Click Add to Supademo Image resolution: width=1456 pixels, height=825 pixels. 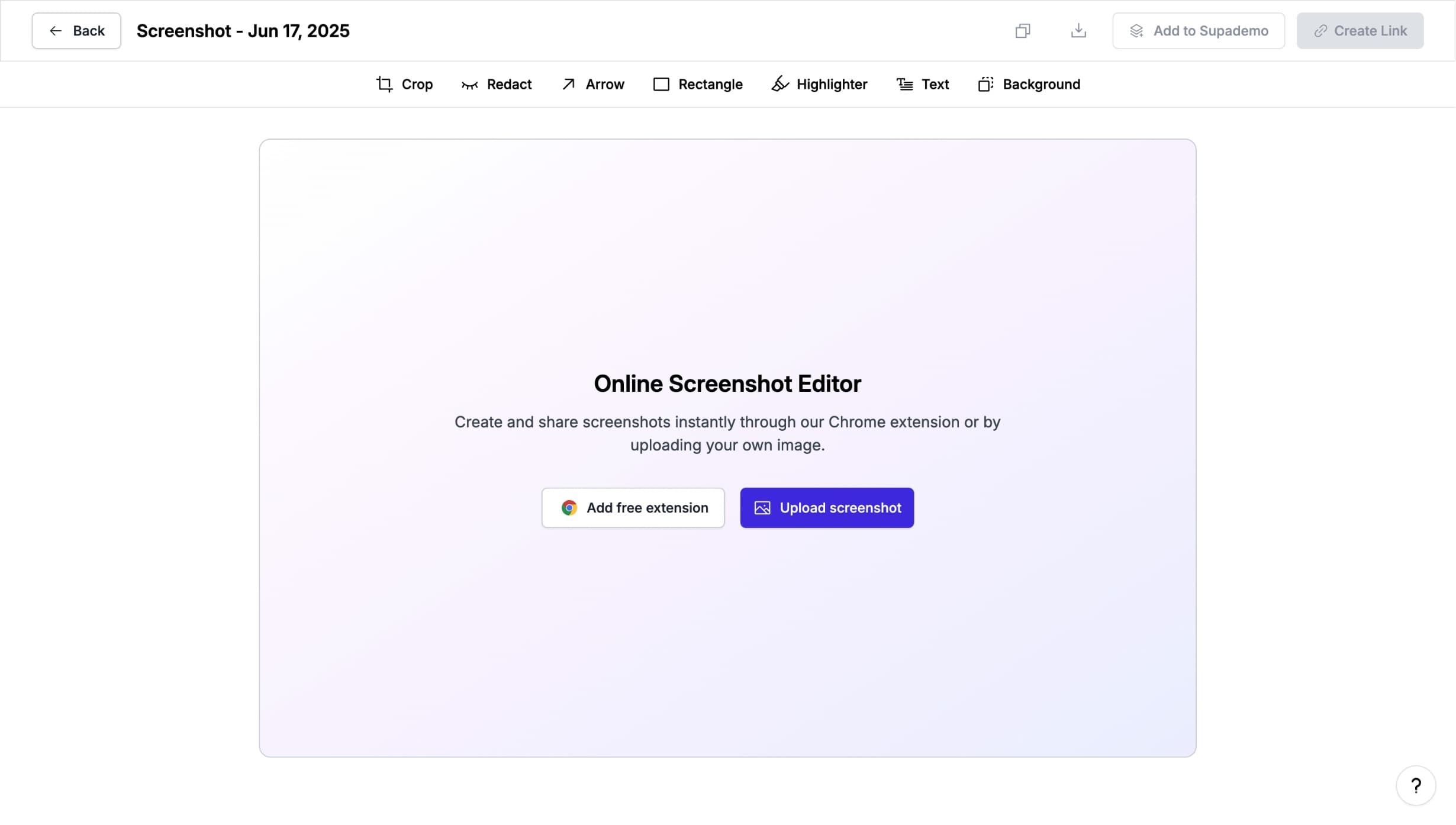1199,30
